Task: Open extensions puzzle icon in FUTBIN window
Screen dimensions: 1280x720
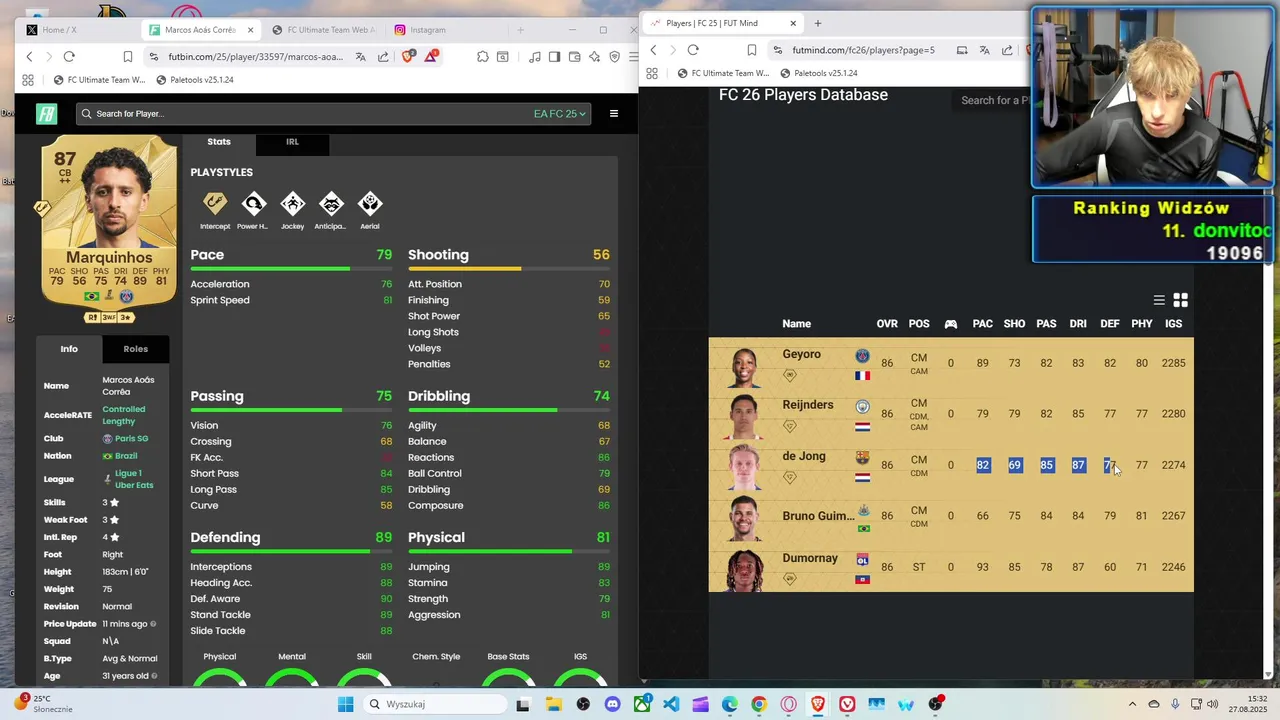Action: pyautogui.click(x=483, y=57)
